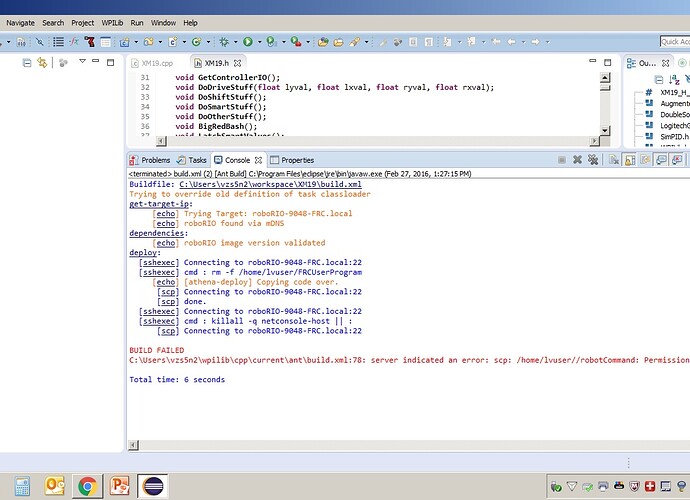This screenshot has height=500, width=690.
Task: Open the Tasks tab
Action: coord(192,160)
